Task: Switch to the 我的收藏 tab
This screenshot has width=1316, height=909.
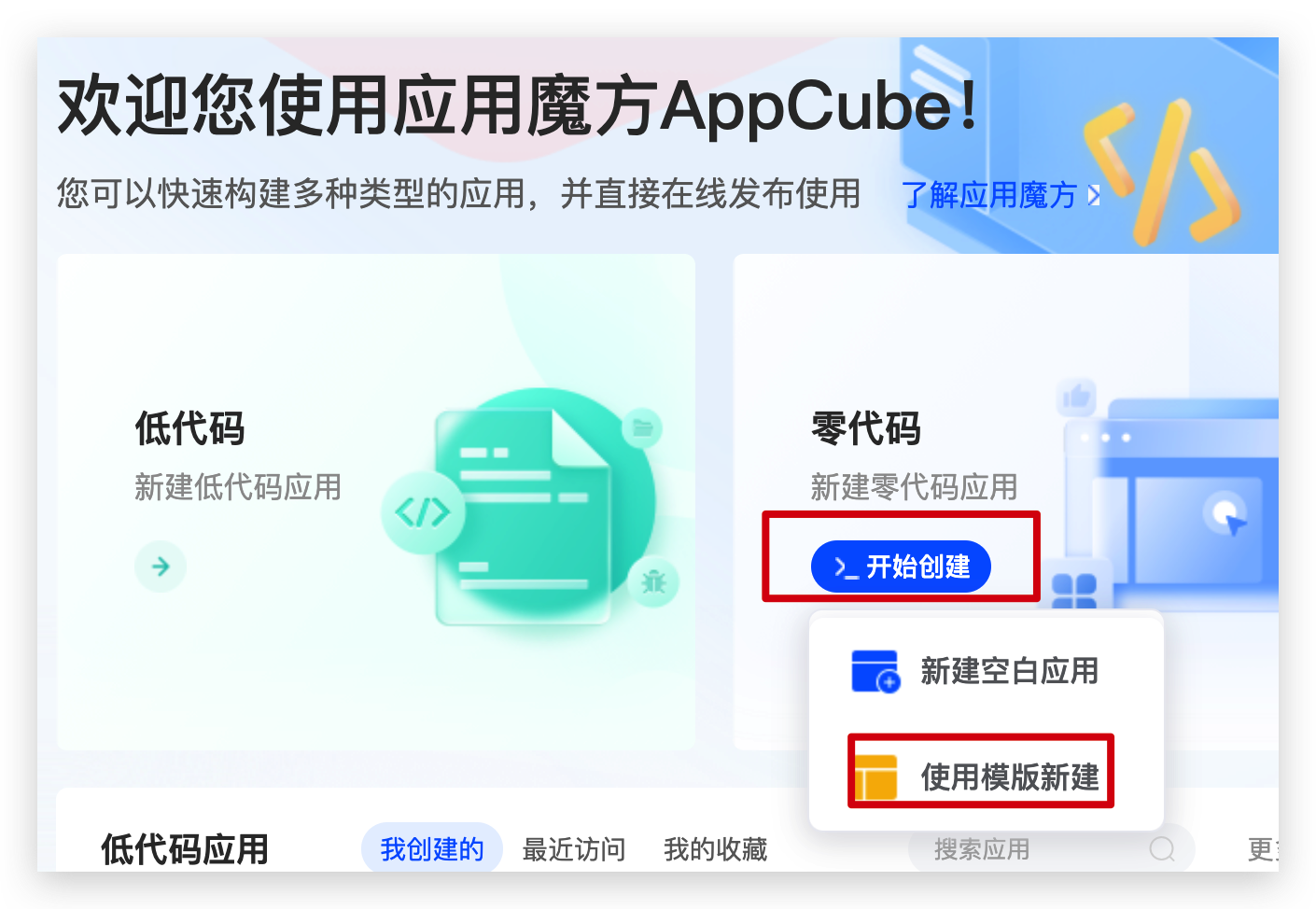Action: pos(716,849)
